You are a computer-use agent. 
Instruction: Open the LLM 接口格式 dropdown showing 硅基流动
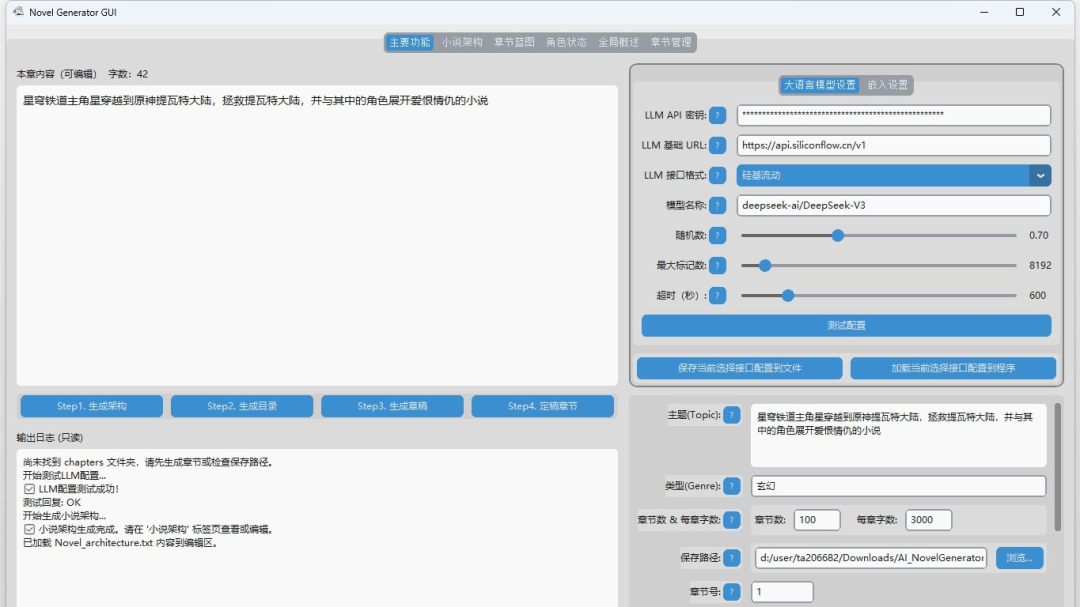point(892,175)
